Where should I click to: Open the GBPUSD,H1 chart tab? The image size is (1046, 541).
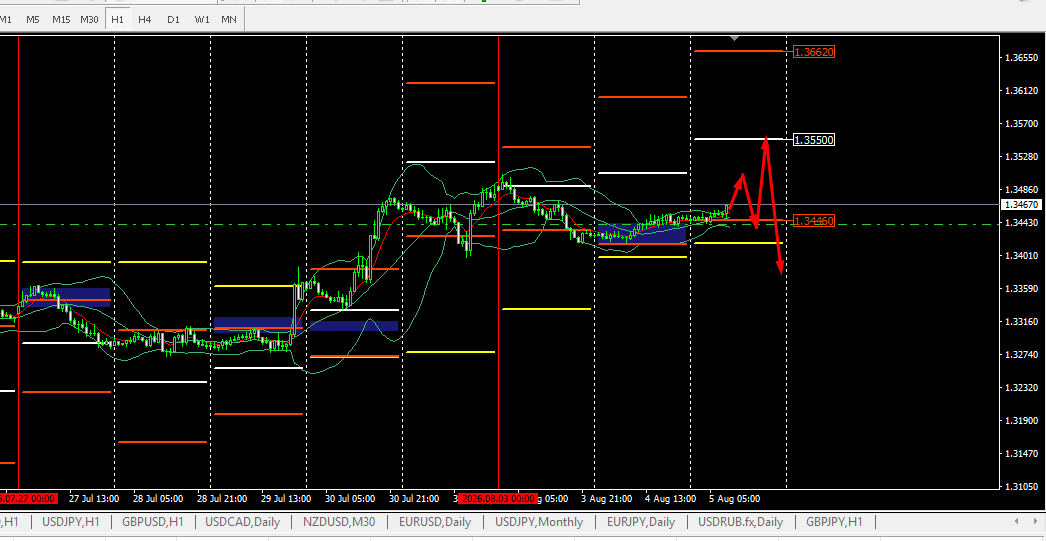(x=153, y=522)
